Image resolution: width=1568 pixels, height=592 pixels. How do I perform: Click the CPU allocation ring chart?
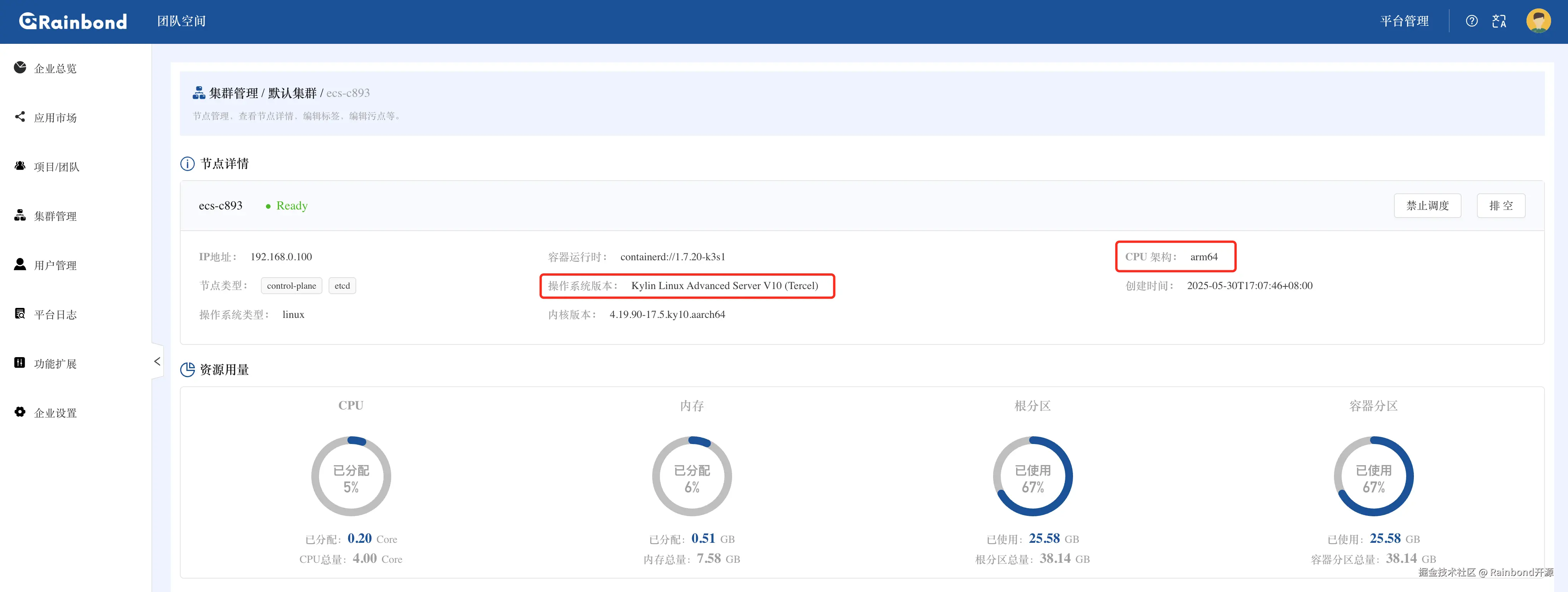point(350,476)
